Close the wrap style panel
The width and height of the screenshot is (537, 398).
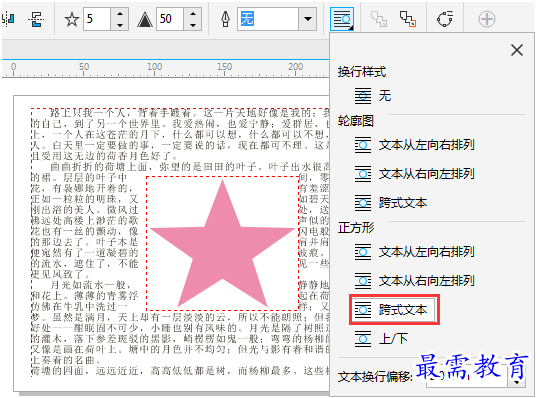pos(517,50)
